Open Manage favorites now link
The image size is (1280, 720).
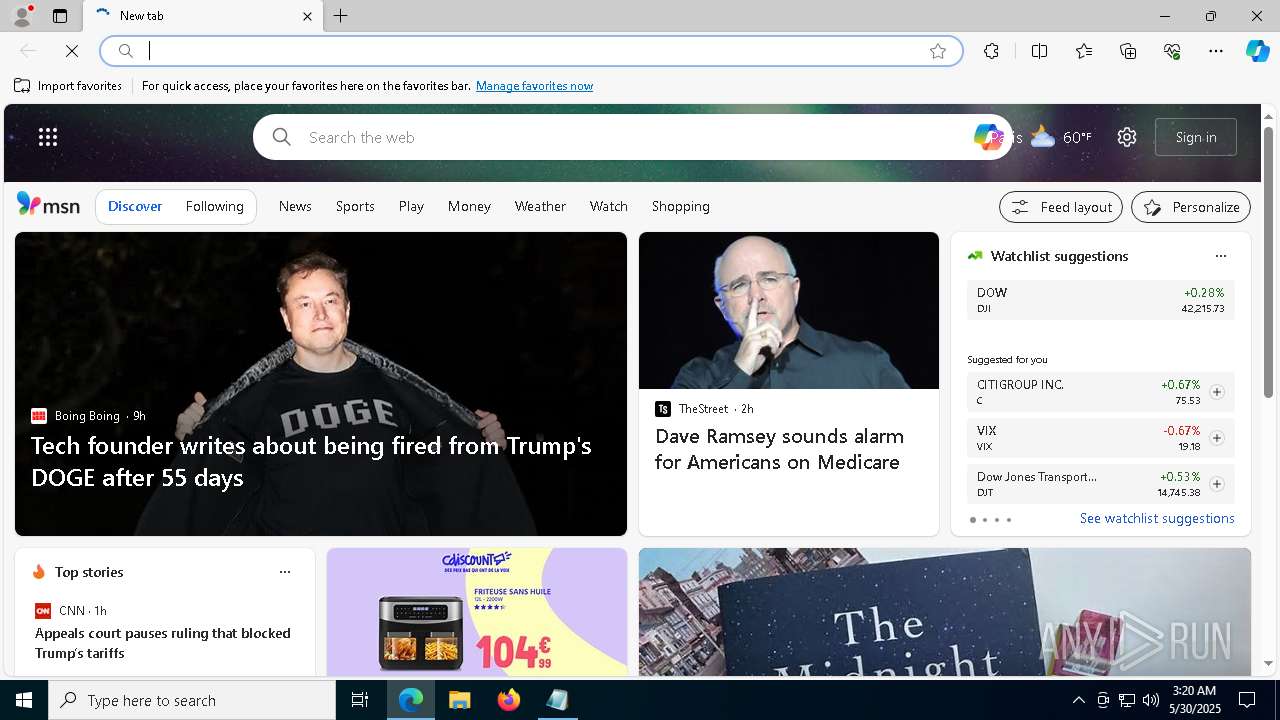pyautogui.click(x=534, y=86)
